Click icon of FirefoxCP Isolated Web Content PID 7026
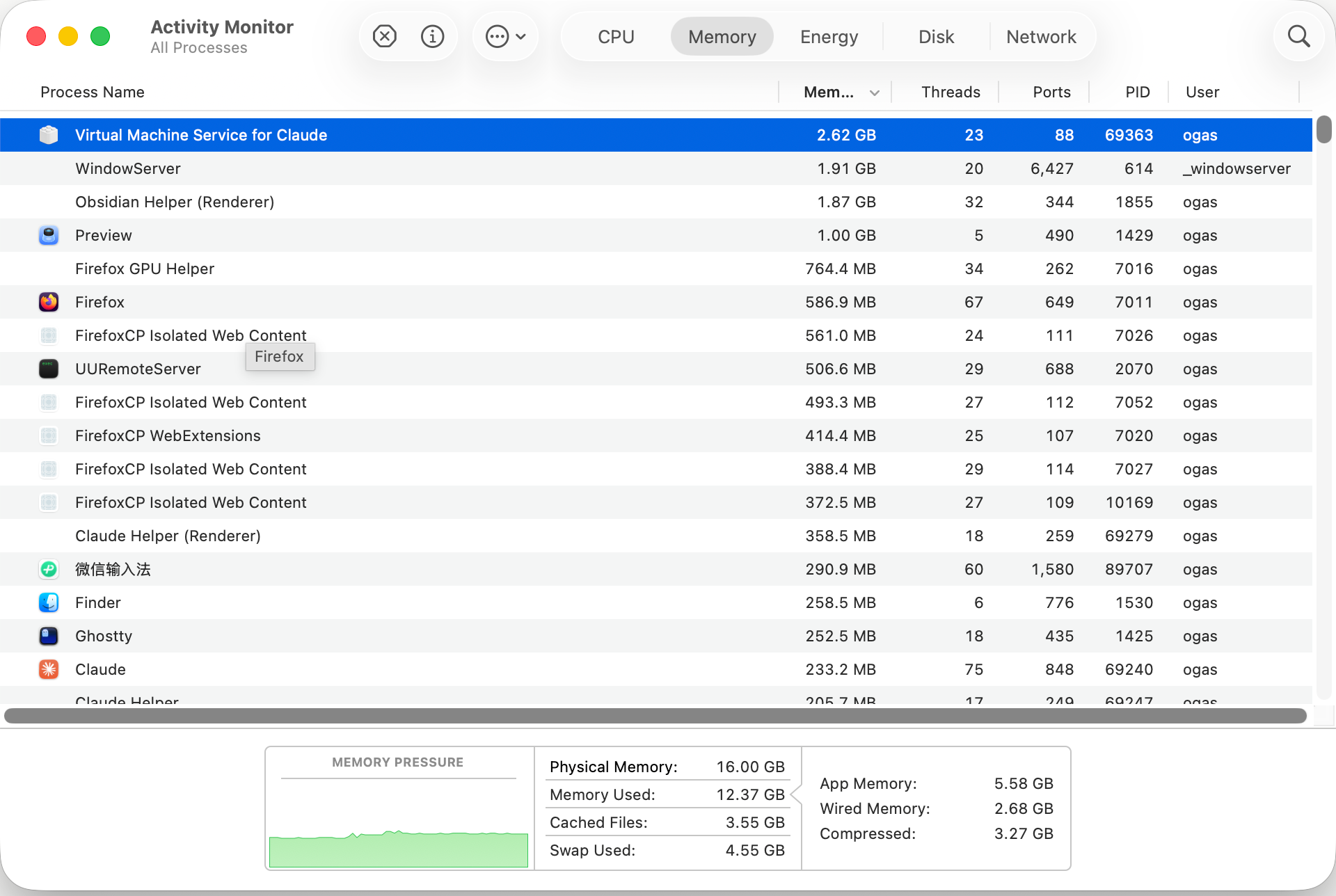The height and width of the screenshot is (896, 1336). (49, 335)
